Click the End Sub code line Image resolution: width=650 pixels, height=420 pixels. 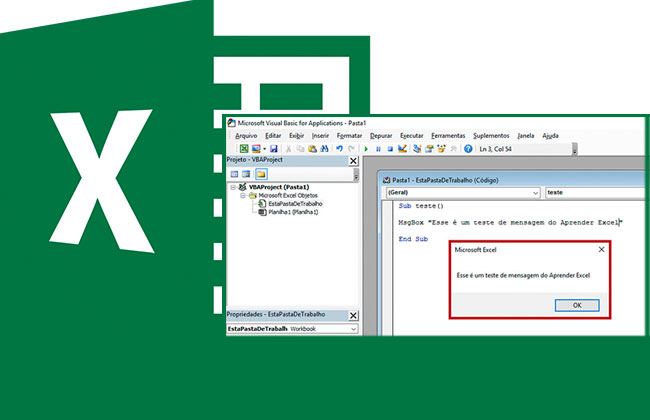point(413,239)
